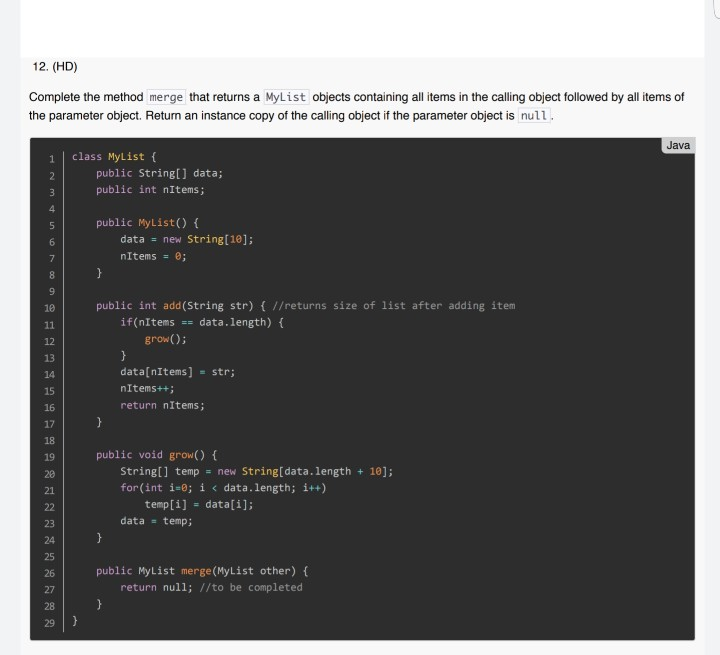This screenshot has width=720, height=655.
Task: Click line number 26 in gutter
Action: tap(50, 573)
